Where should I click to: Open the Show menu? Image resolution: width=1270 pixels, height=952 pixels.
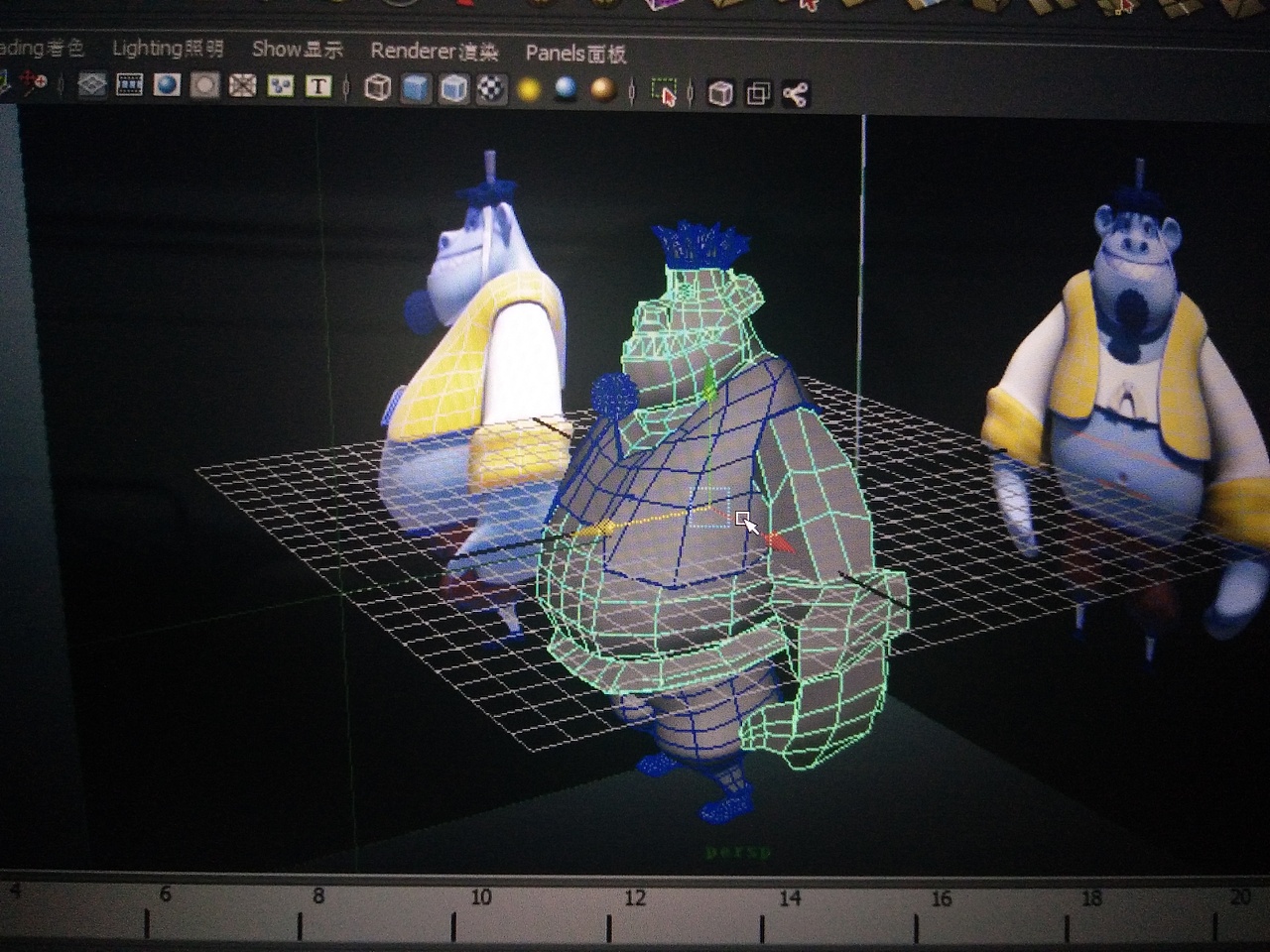pos(298,49)
